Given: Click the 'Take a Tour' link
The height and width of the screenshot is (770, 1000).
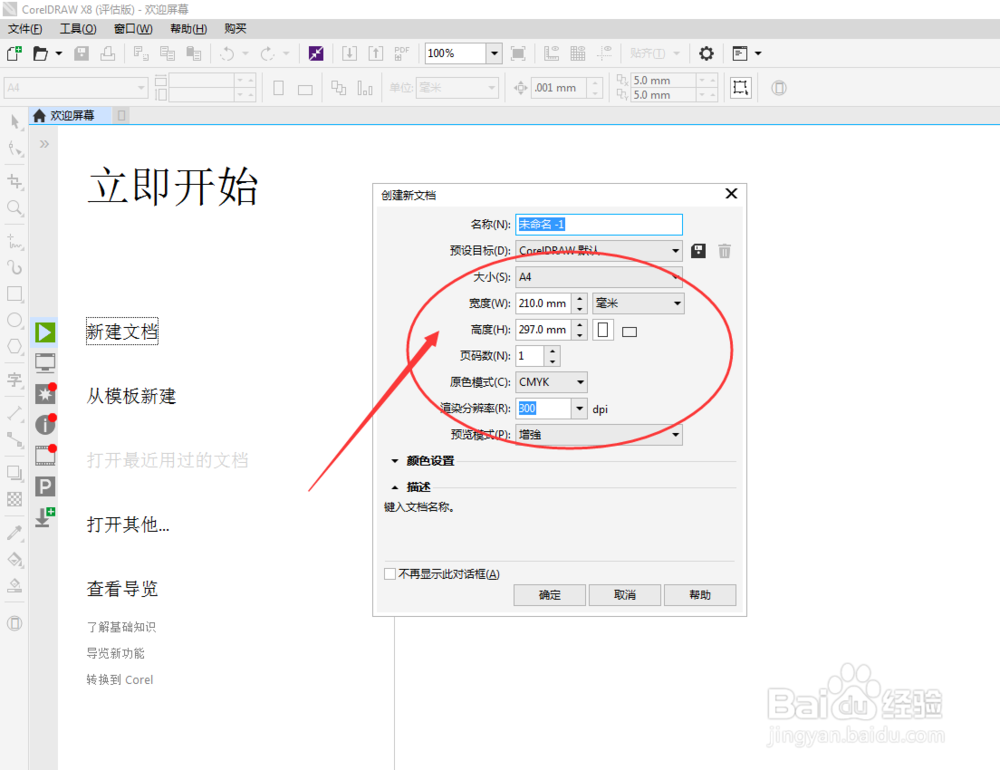Looking at the screenshot, I should pos(122,589).
